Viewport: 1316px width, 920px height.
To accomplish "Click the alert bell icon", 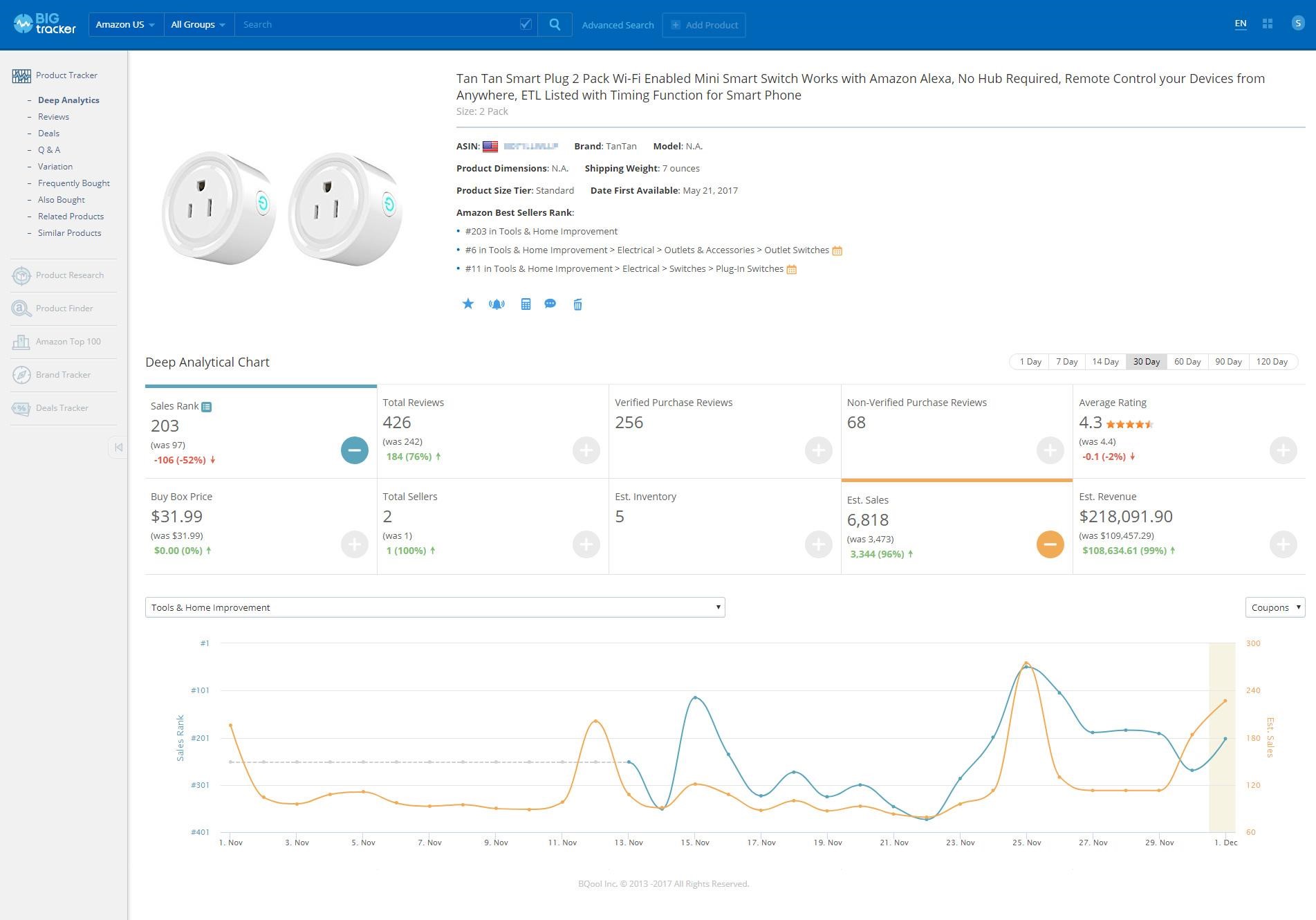I will 497,304.
